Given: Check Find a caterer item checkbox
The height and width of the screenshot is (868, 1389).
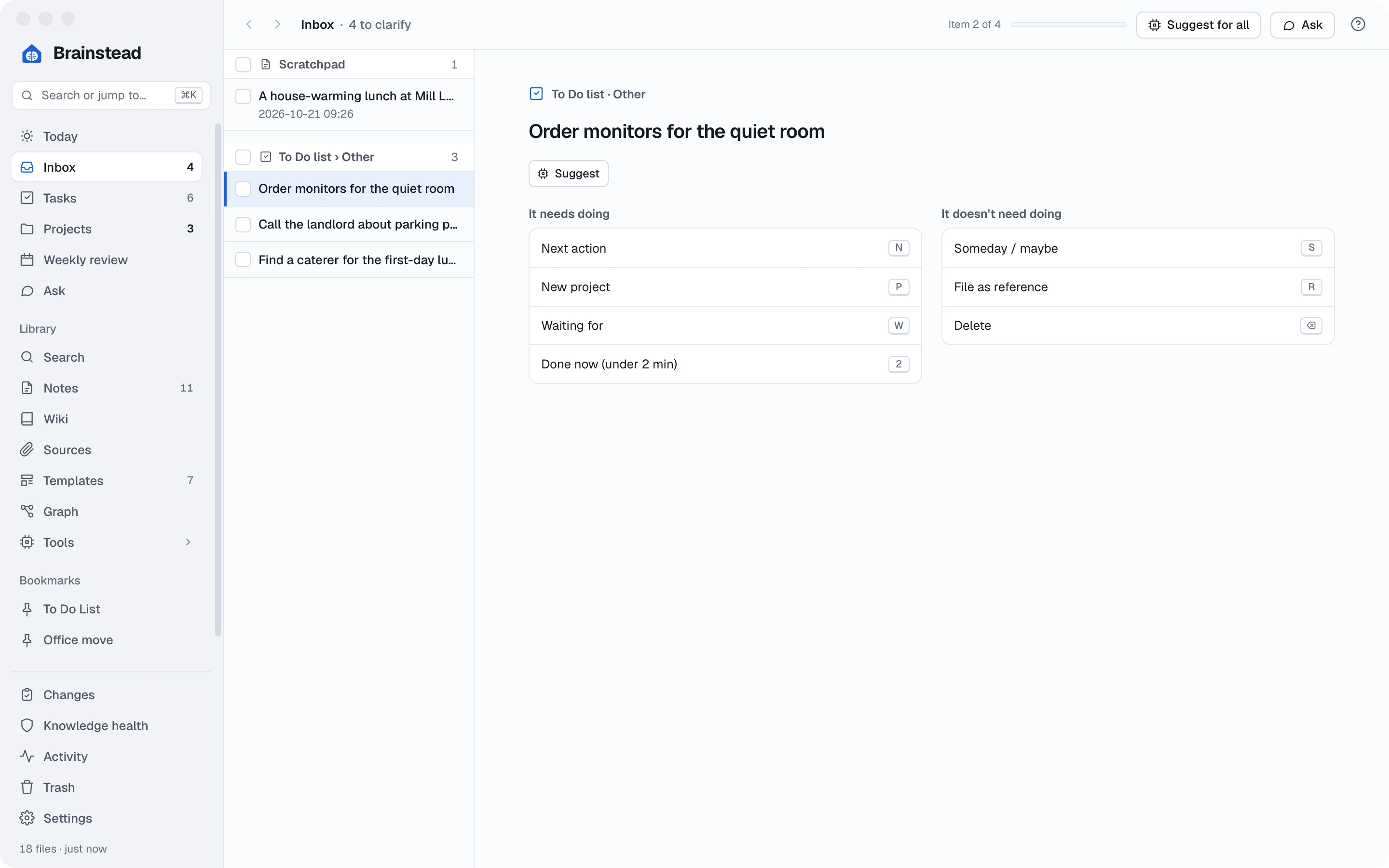Looking at the screenshot, I should (x=244, y=260).
